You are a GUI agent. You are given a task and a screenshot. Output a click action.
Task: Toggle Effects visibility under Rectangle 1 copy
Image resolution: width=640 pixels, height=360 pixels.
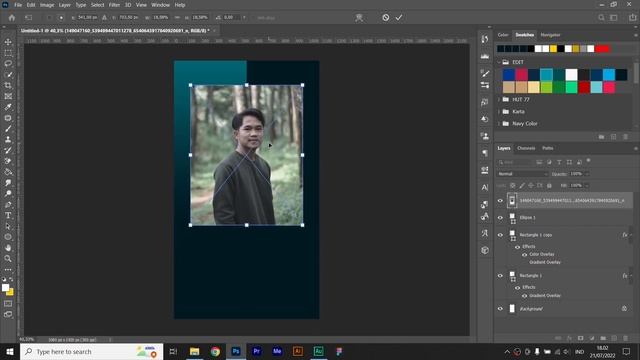point(517,247)
